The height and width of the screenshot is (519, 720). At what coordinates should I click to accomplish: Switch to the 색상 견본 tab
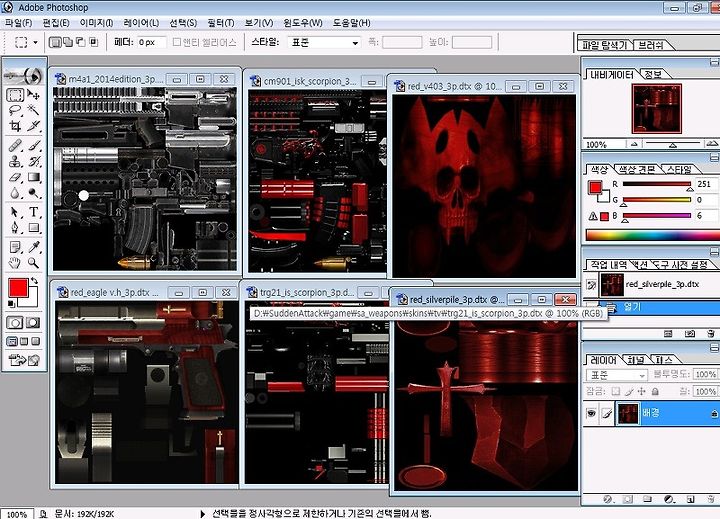point(637,169)
